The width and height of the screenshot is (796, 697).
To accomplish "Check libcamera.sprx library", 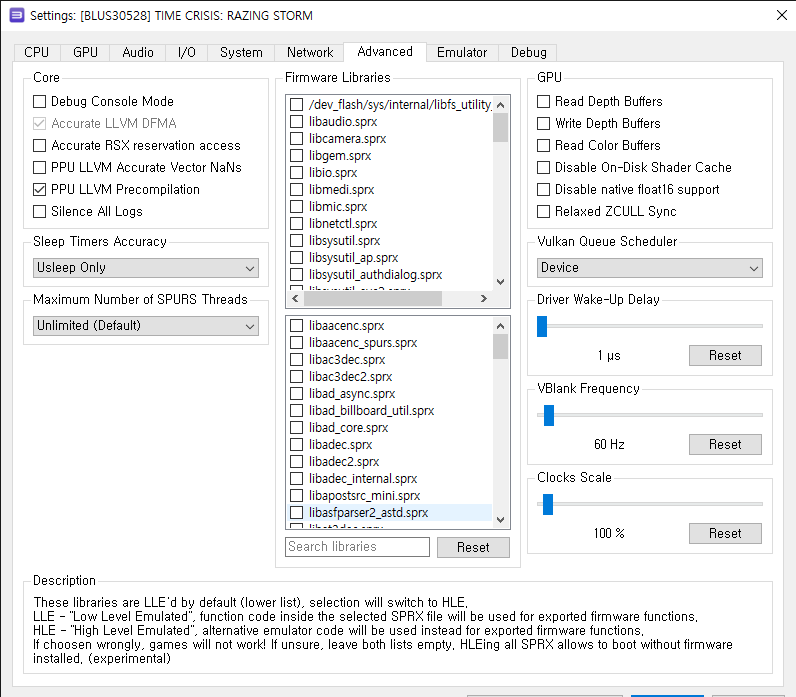I will (296, 139).
